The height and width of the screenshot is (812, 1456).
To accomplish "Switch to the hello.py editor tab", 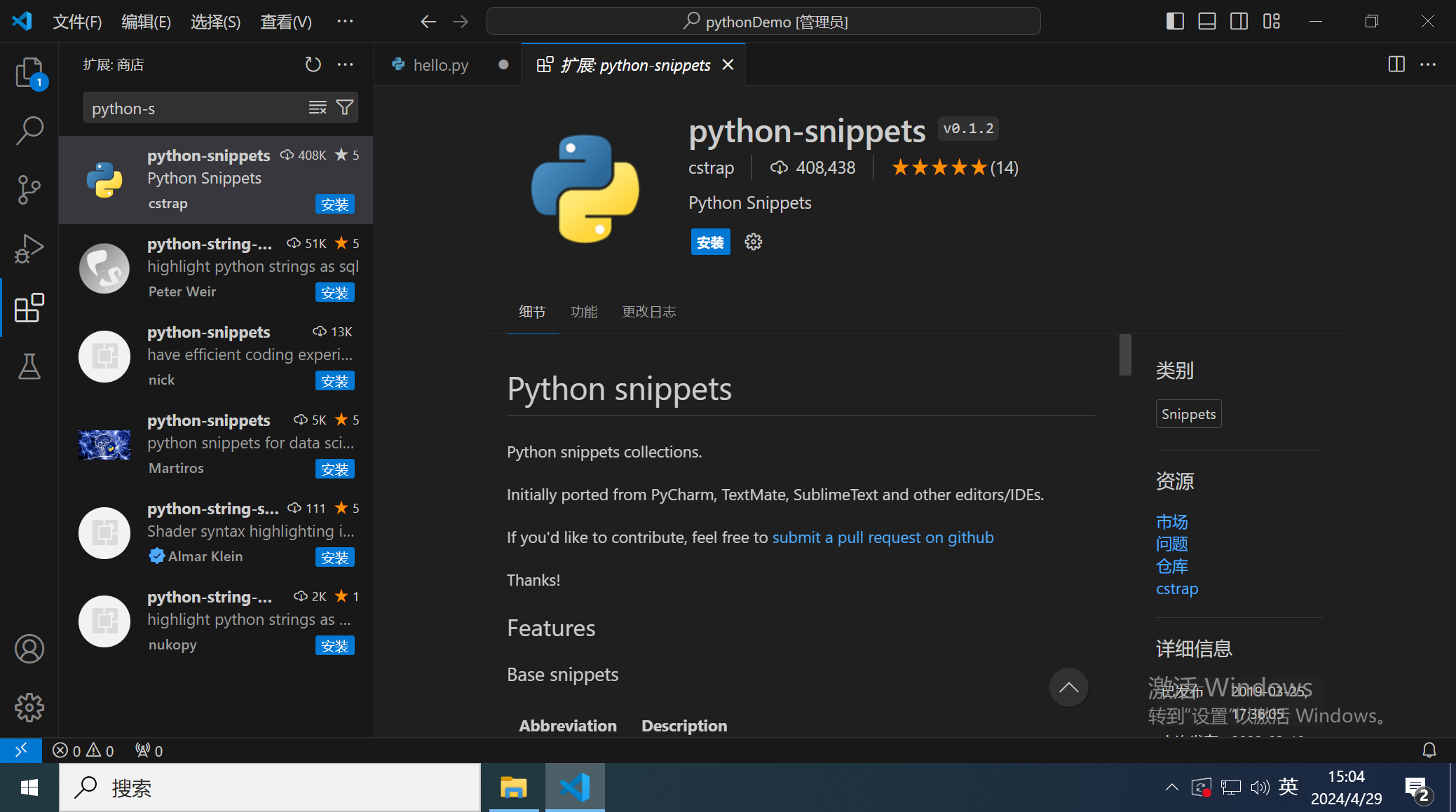I will coord(441,65).
